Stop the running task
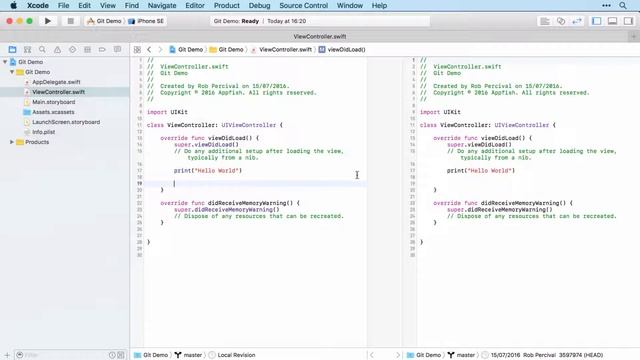 (71, 21)
